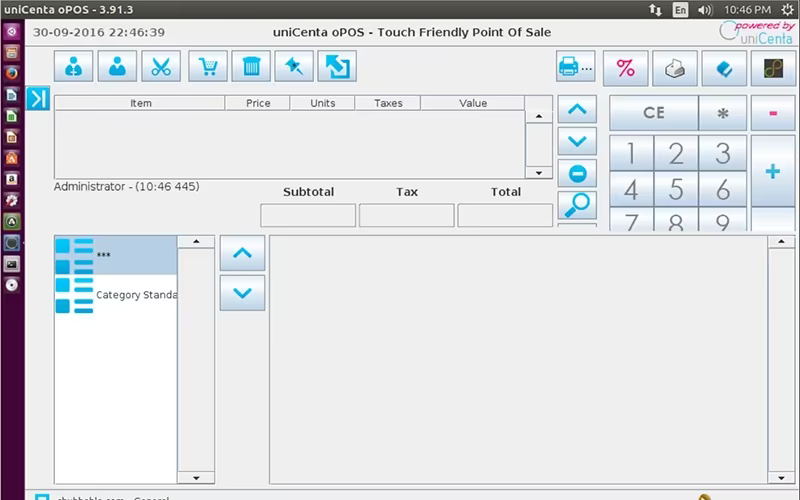Click the add customer icon in toolbar
800x500 pixels.
[73, 66]
